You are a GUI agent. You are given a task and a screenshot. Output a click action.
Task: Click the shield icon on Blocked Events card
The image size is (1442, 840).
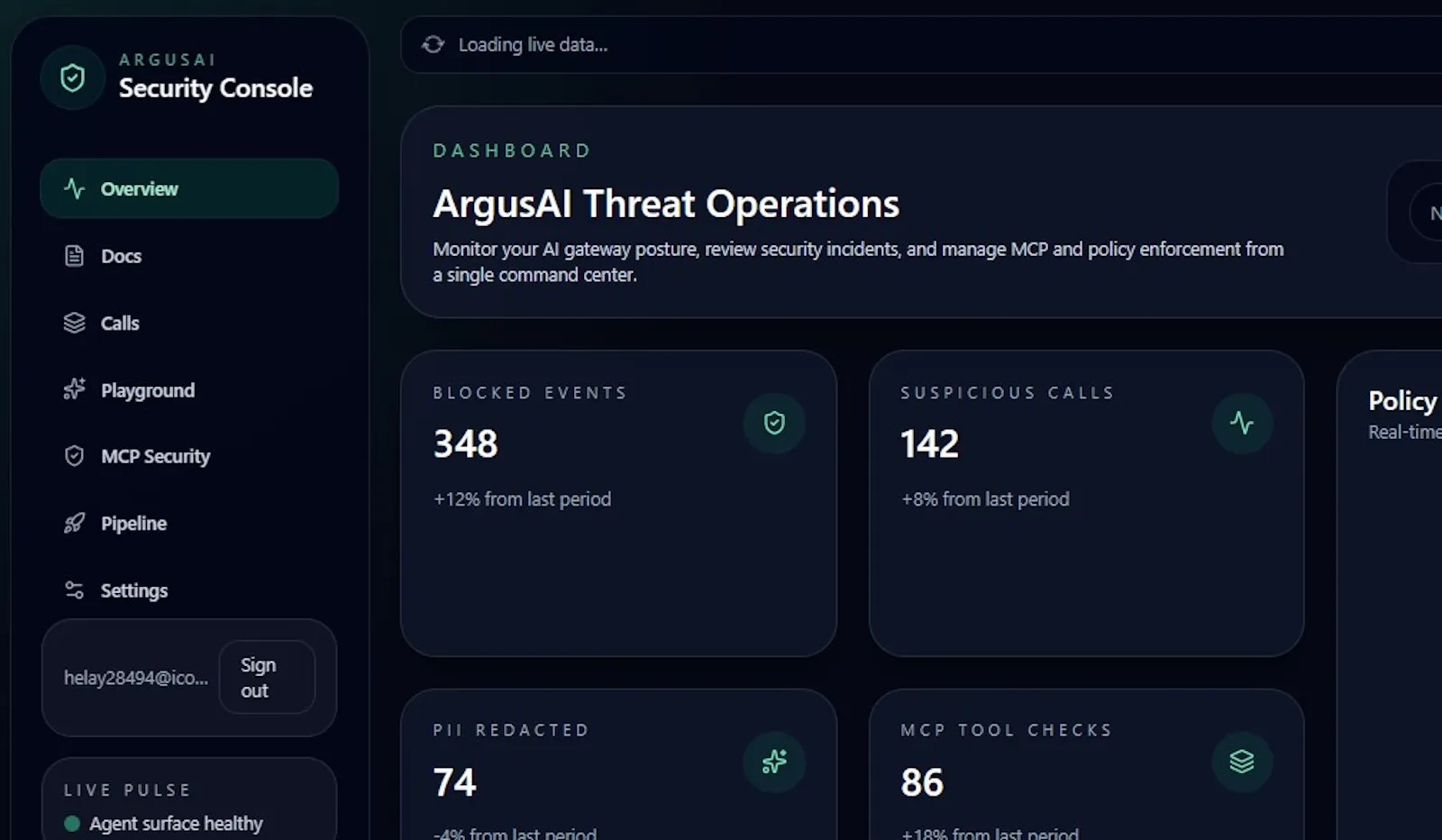pyautogui.click(x=774, y=423)
